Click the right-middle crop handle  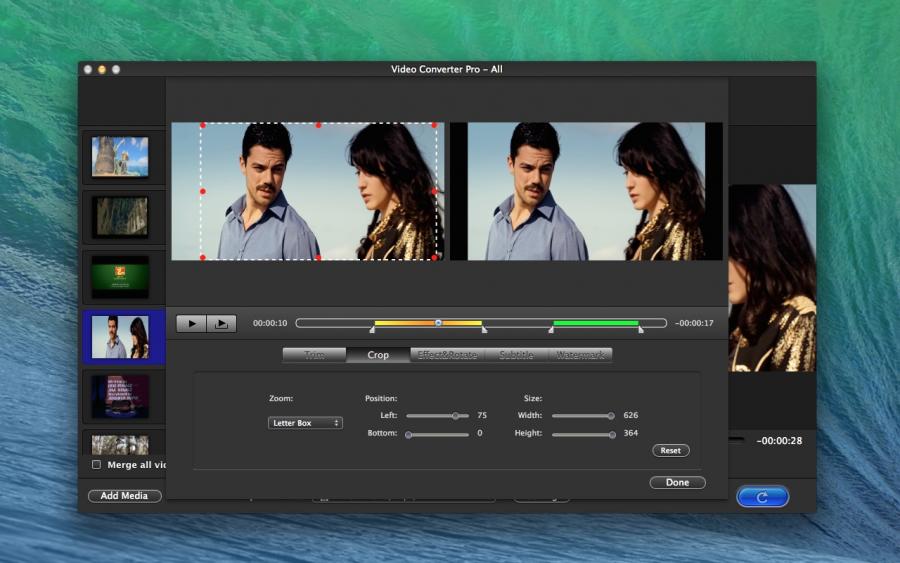pos(435,191)
